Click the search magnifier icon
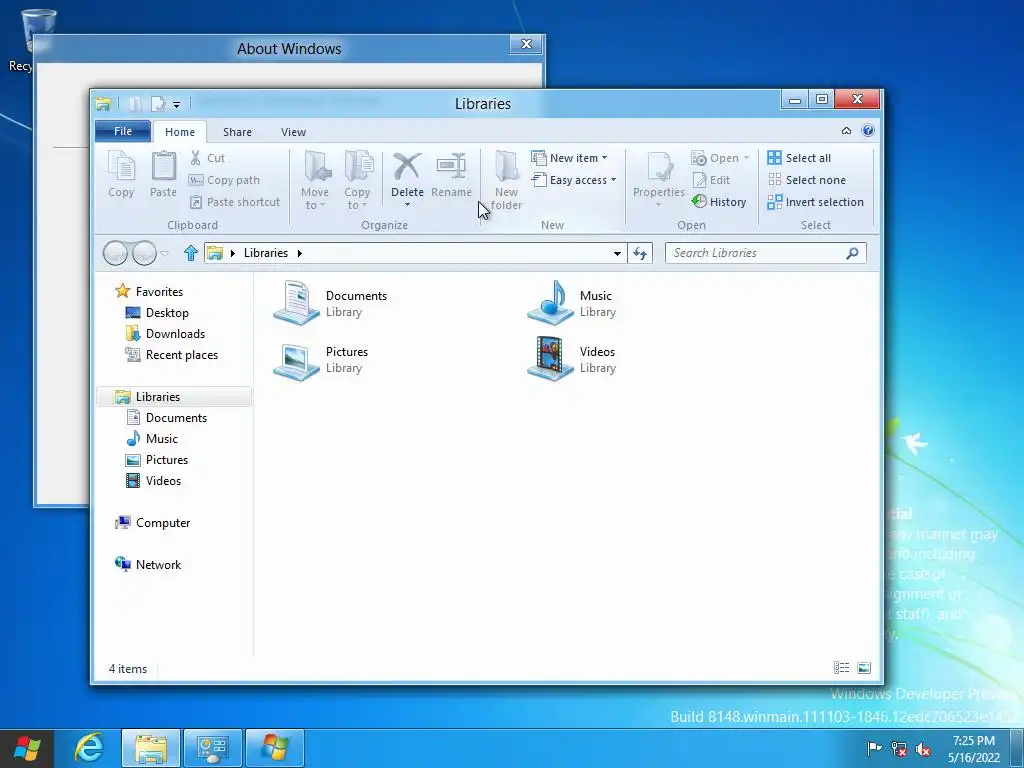 [852, 253]
